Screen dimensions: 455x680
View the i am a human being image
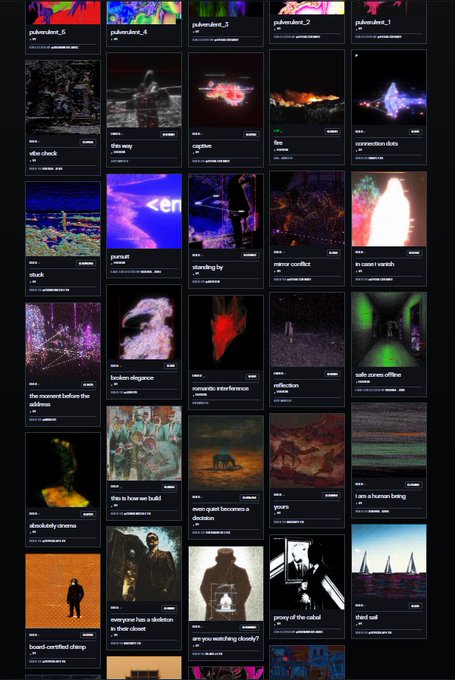389,440
